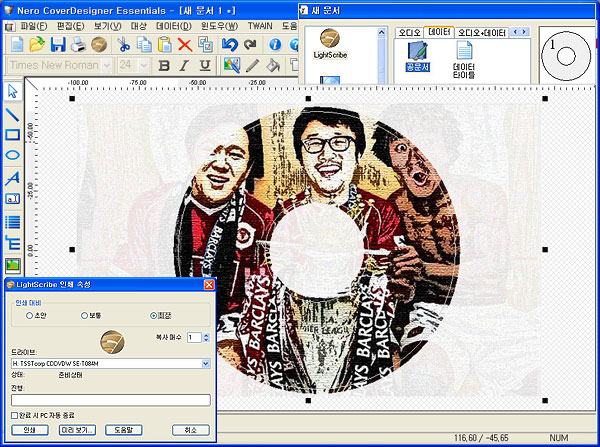Open the drive selection dropdown
The height and width of the screenshot is (447, 600).
coord(206,363)
